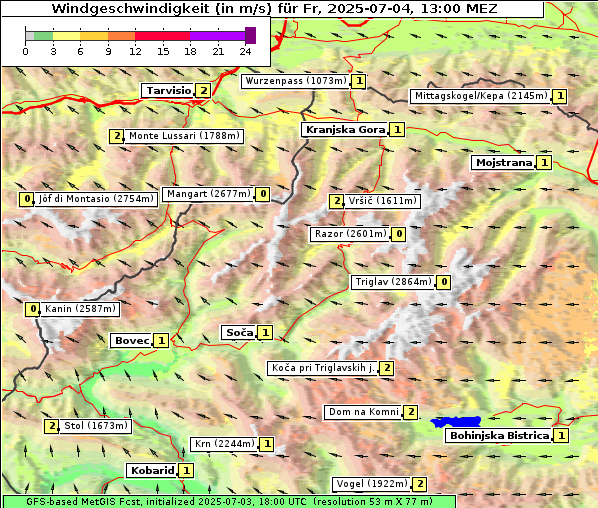Select the Mittagskogel/Kepa (2145m) label

[481, 96]
